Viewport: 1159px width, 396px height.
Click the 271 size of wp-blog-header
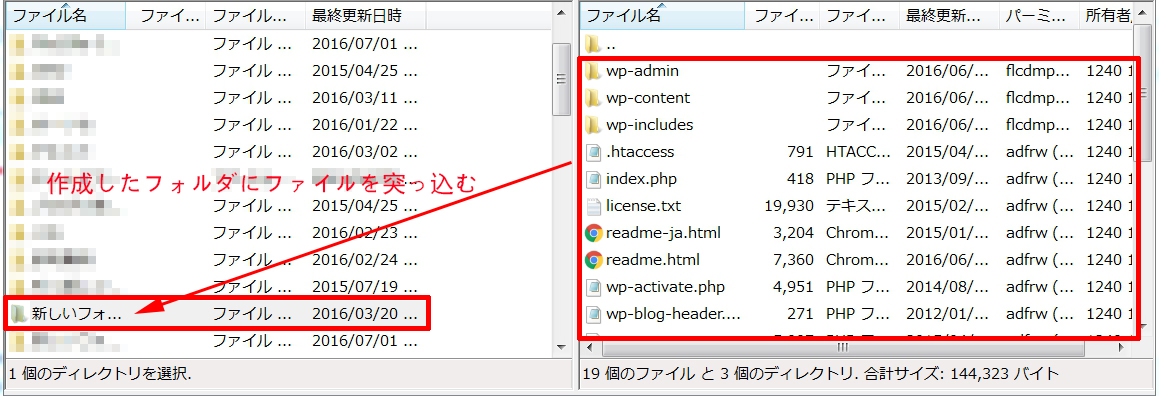tap(801, 314)
